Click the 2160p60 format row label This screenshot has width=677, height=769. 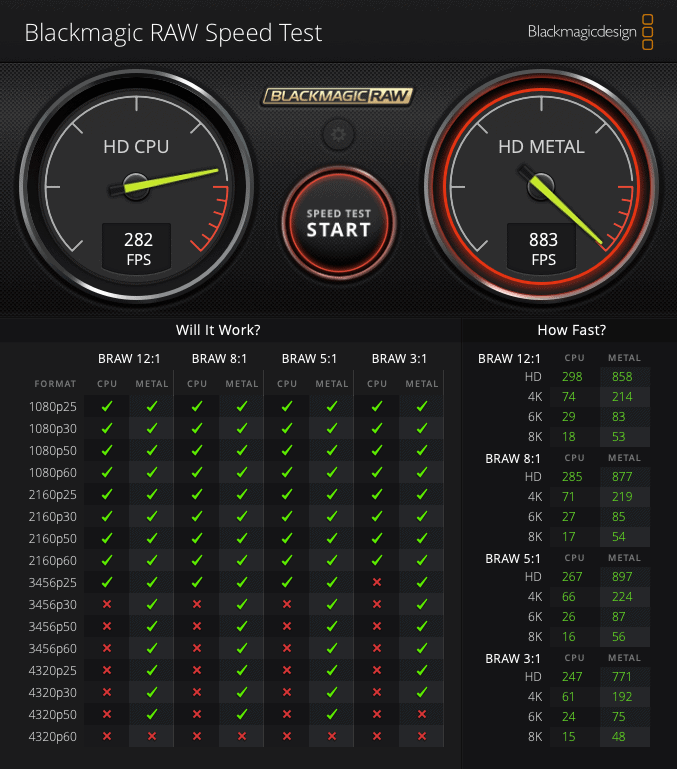(50, 560)
